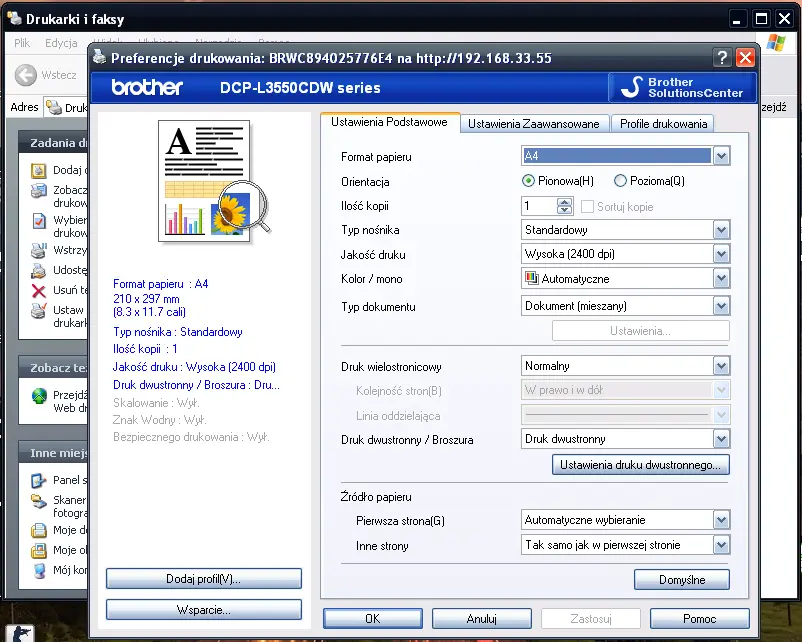The width and height of the screenshot is (802, 642).
Task: Expand the Jakość druku dropdown
Action: 721,254
